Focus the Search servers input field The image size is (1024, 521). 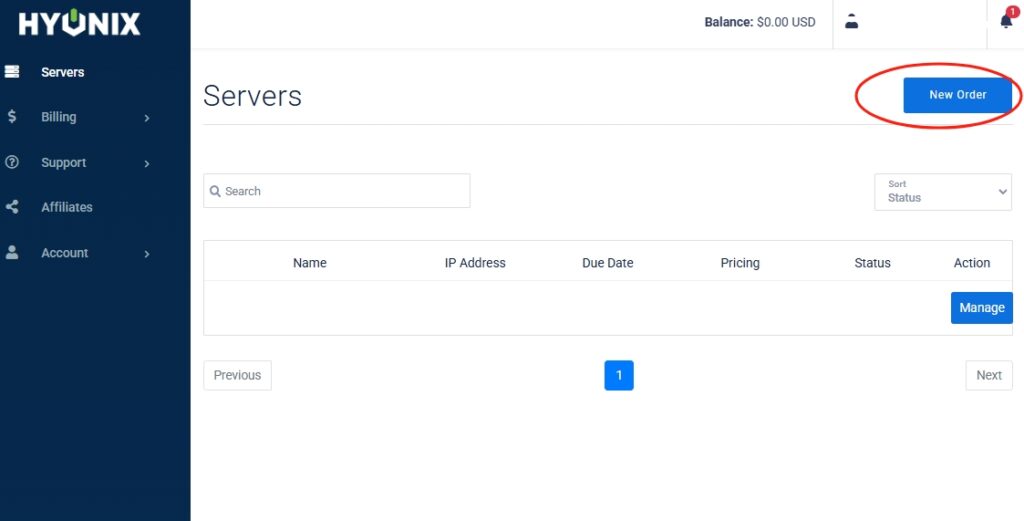[x=340, y=191]
